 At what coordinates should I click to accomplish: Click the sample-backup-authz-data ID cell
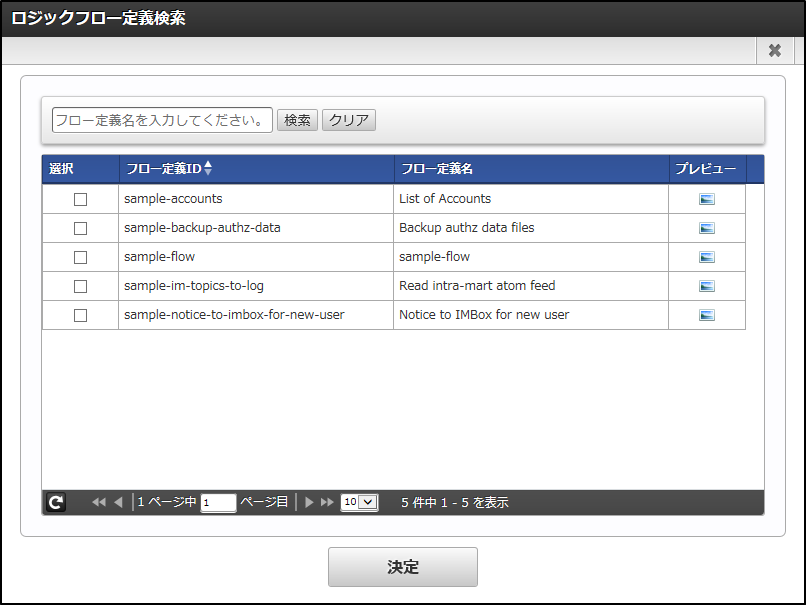click(x=256, y=228)
